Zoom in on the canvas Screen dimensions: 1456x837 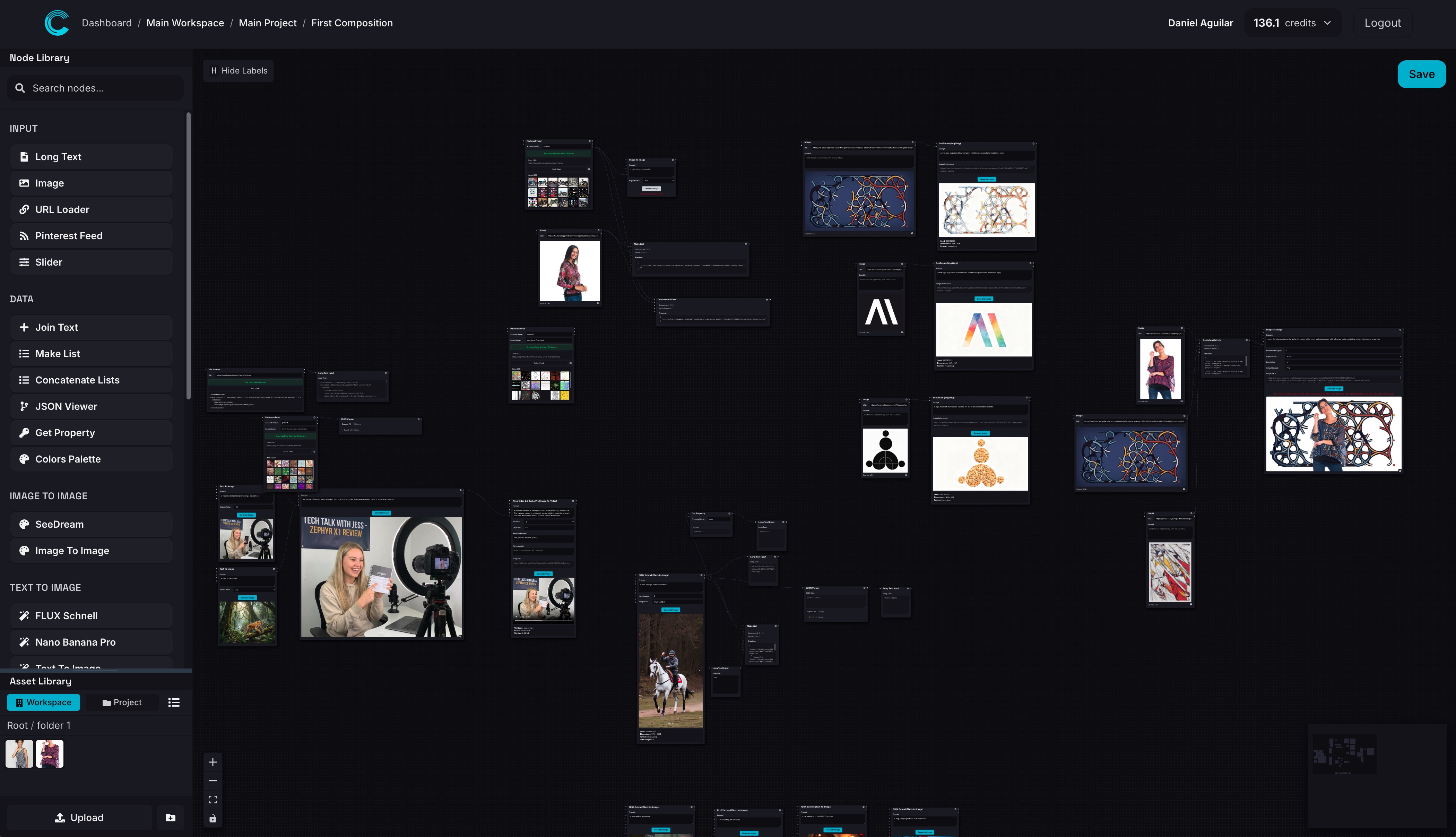point(213,762)
